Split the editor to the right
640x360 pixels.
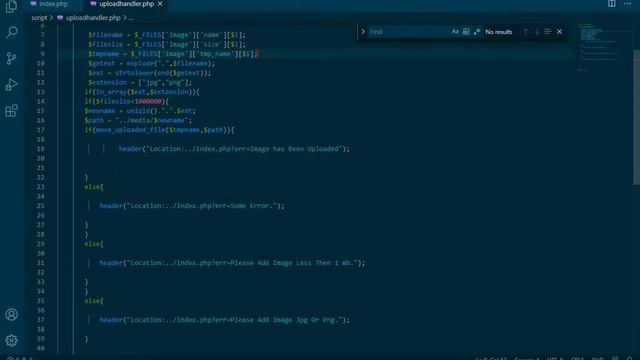pos(611,4)
